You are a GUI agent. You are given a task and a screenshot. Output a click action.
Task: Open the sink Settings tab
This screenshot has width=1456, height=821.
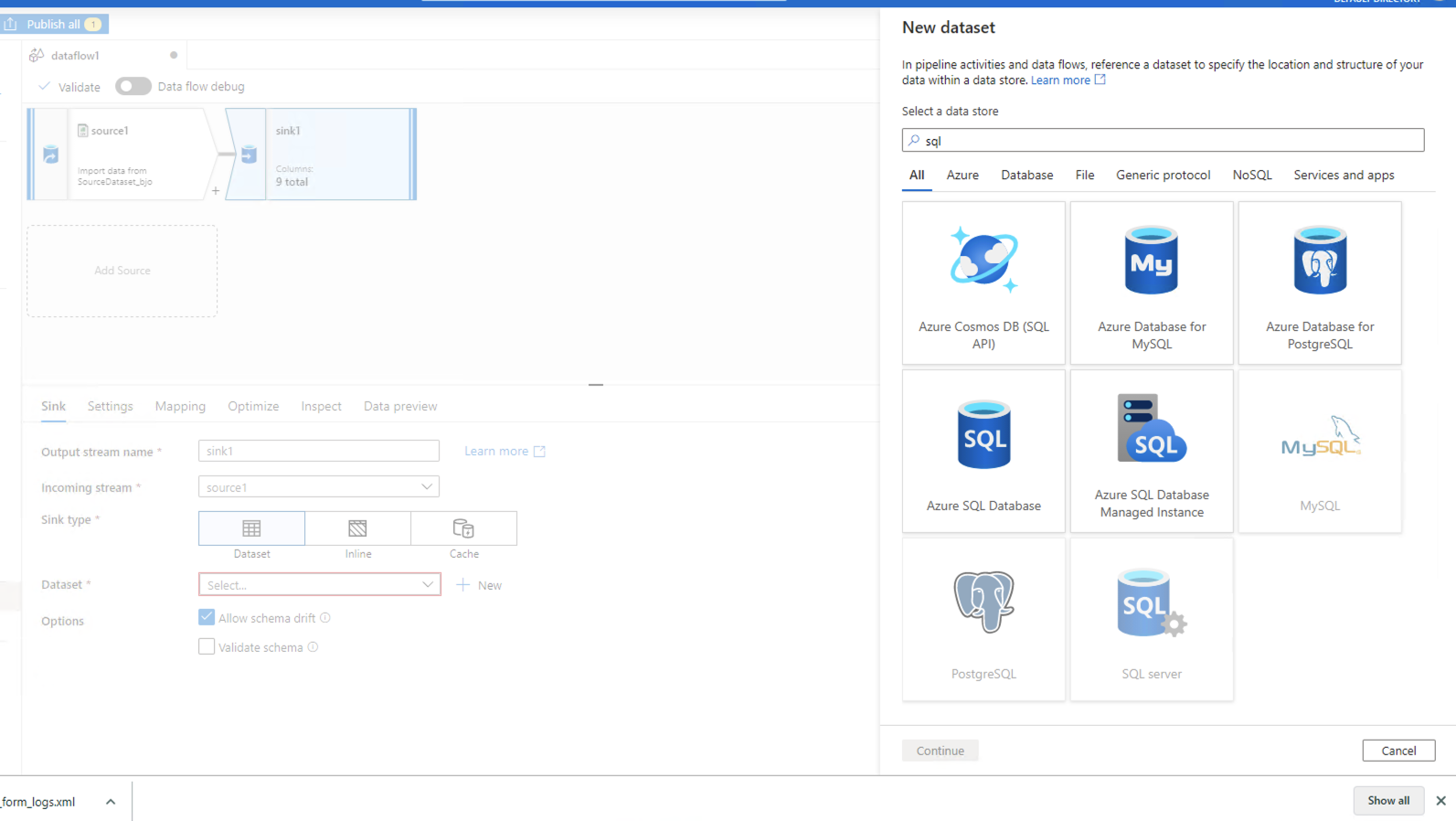click(111, 406)
